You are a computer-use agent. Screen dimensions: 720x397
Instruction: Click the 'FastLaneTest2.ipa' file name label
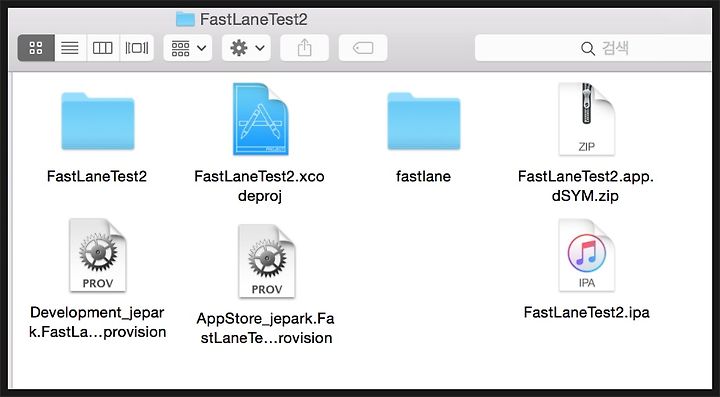pyautogui.click(x=586, y=313)
